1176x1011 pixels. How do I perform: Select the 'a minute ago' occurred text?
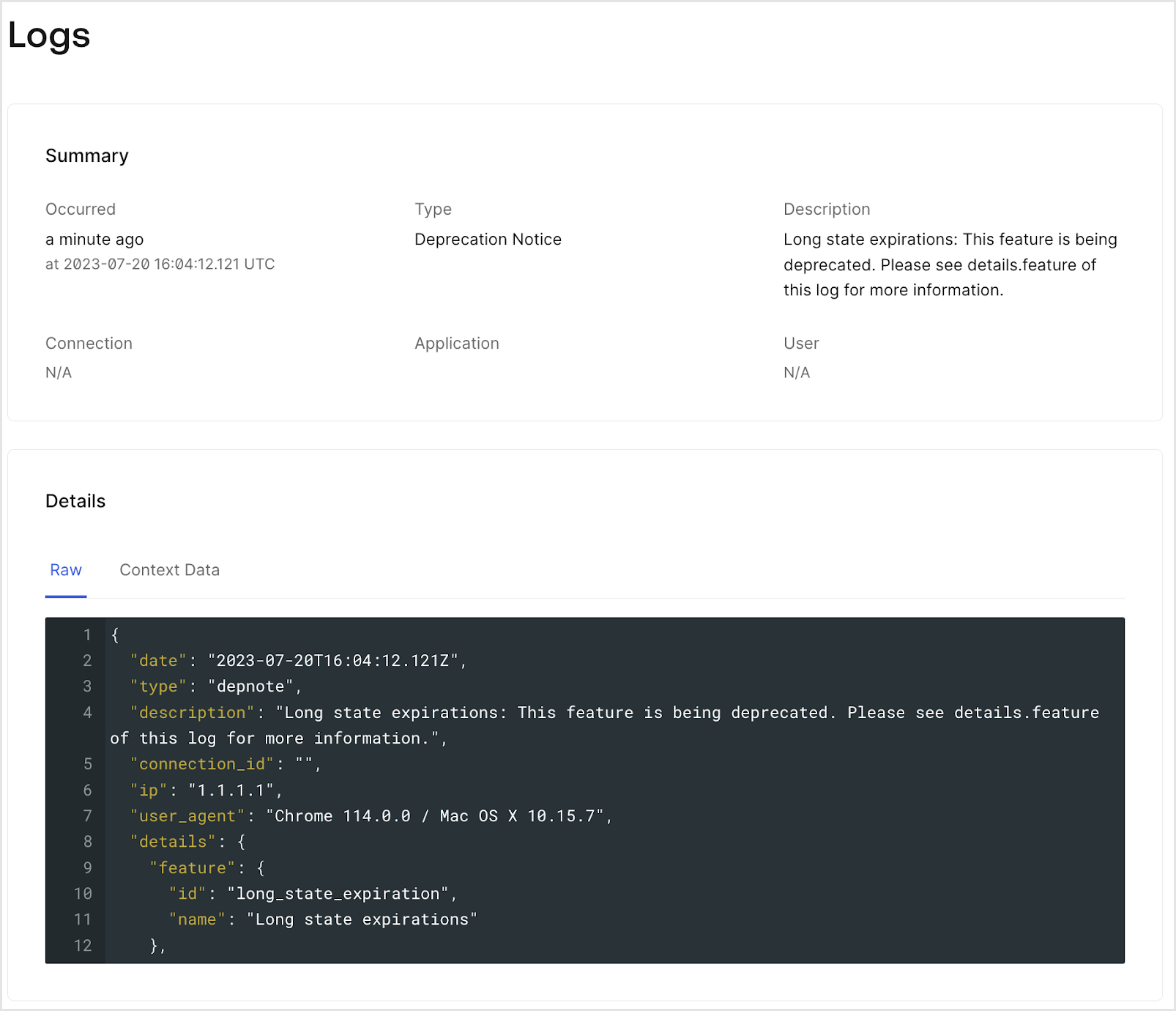click(x=94, y=240)
